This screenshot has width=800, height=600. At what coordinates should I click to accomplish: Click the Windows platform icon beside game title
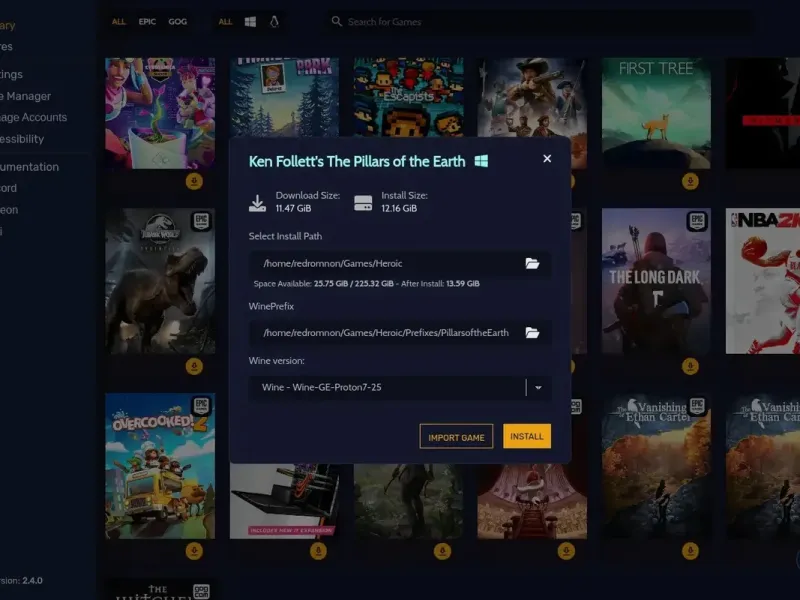click(x=481, y=161)
